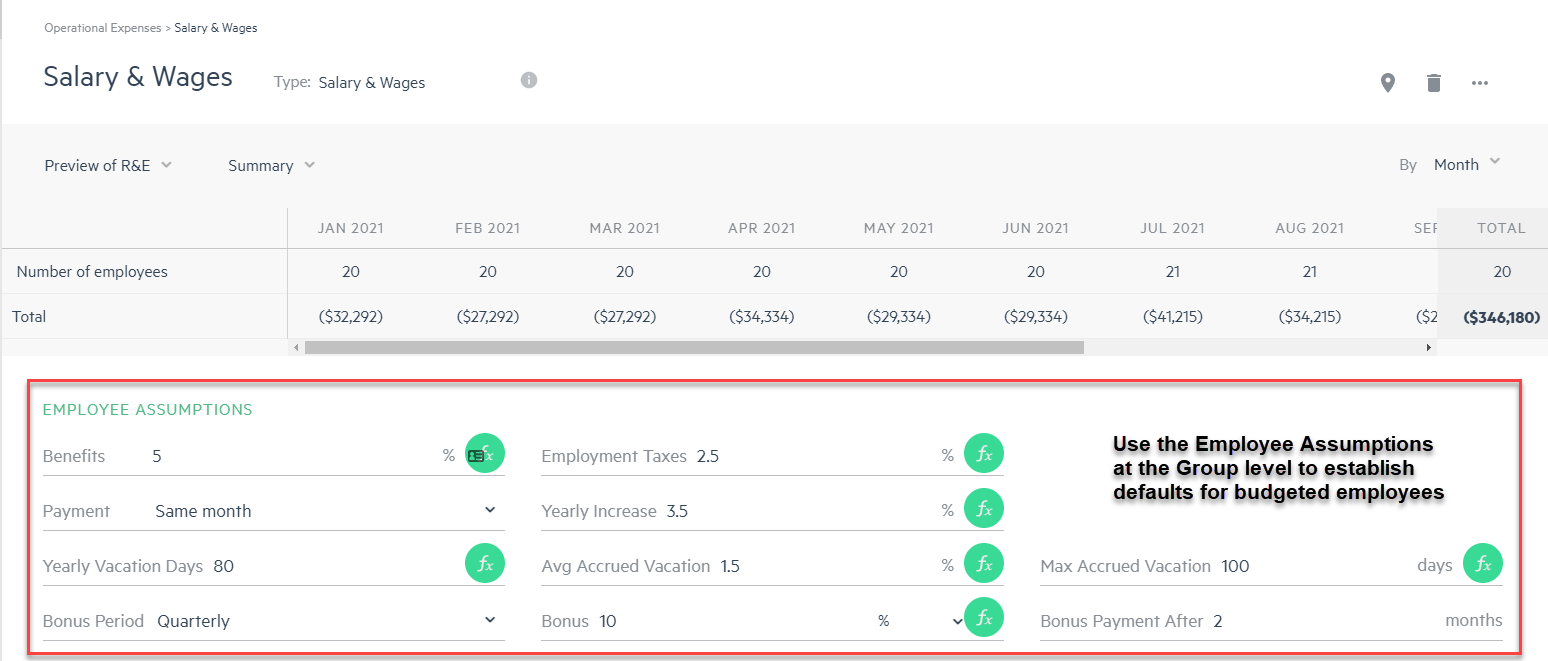
Task: Click the formula icon for Employment Taxes
Action: [983, 454]
